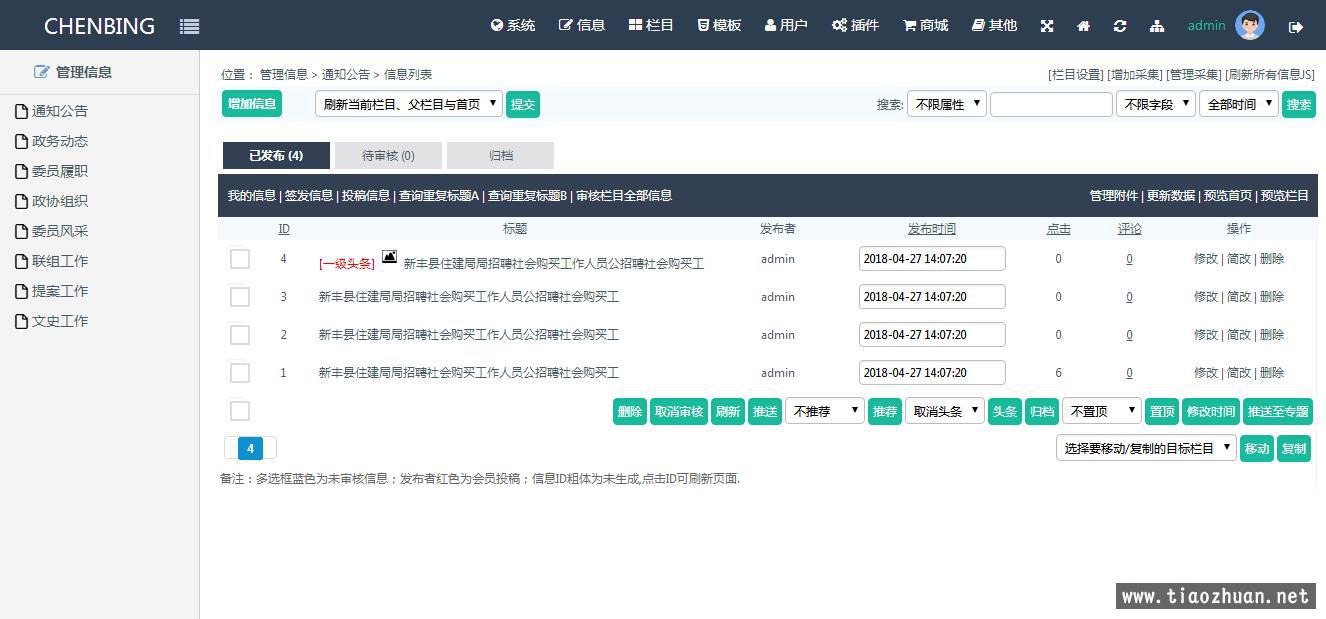This screenshot has height=619, width=1326.
Task: Open the home icon in top bar
Action: 1083,26
